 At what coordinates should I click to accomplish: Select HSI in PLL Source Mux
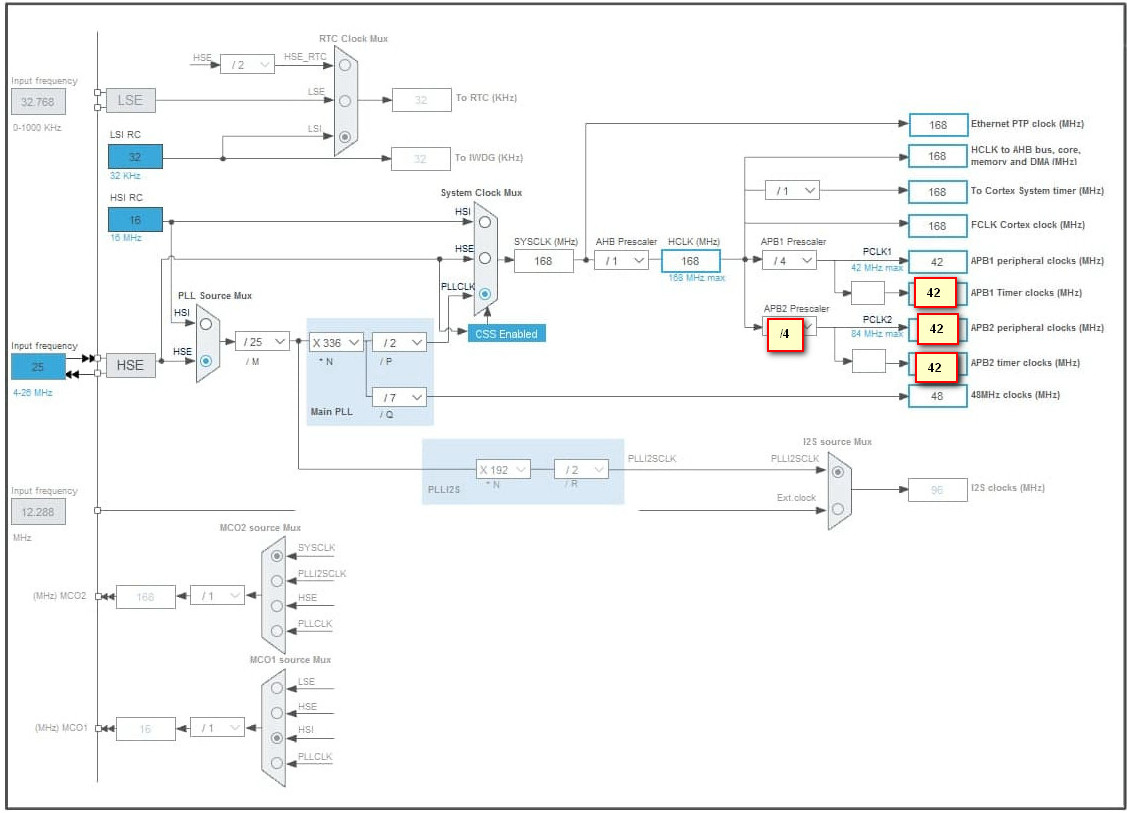[x=206, y=324]
